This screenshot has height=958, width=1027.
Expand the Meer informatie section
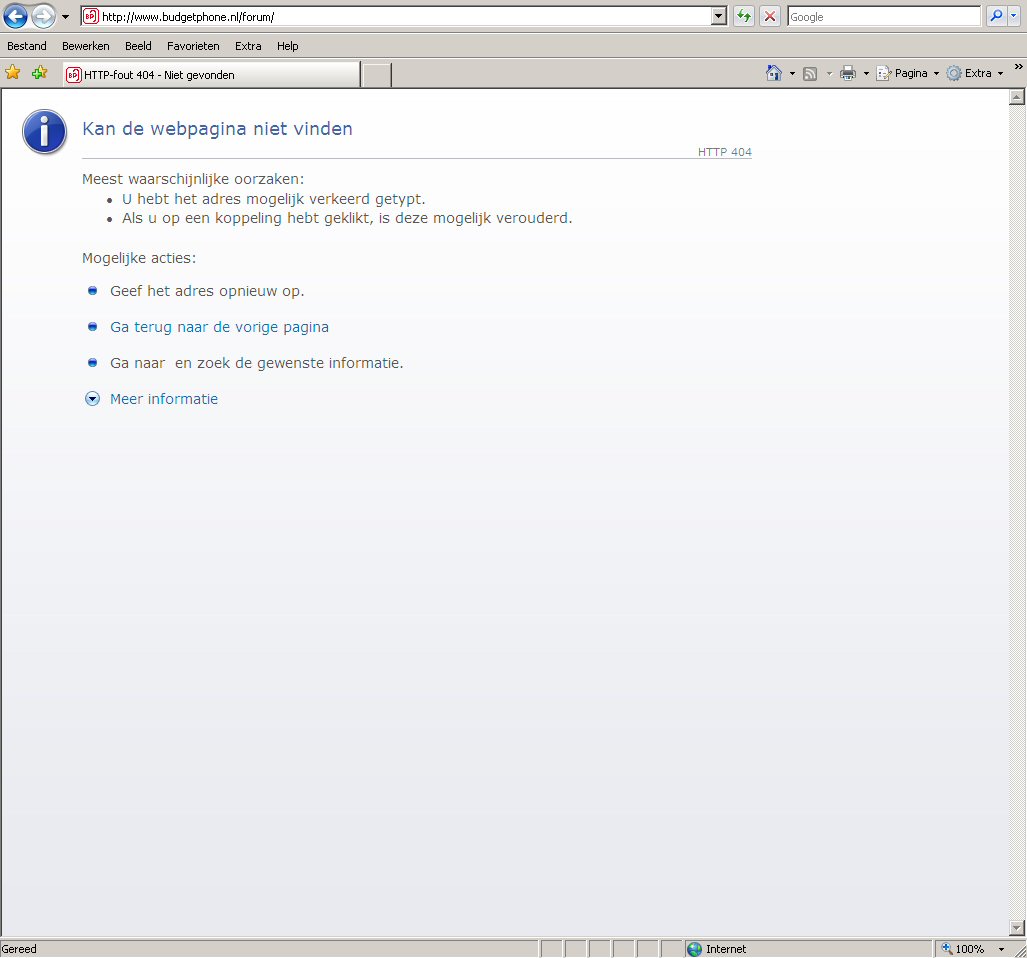point(163,399)
